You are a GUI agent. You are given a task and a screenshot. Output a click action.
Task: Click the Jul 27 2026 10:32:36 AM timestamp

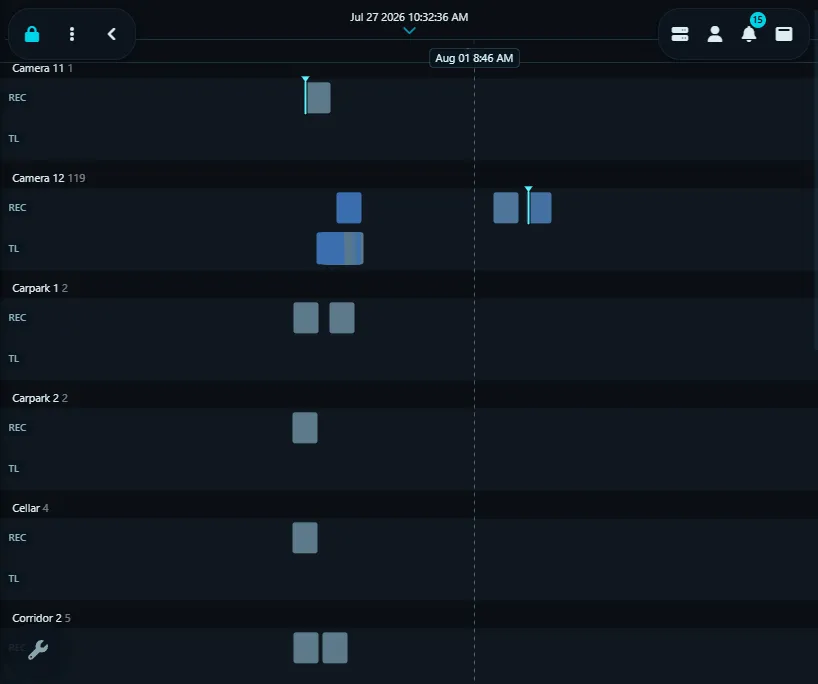[x=409, y=17]
